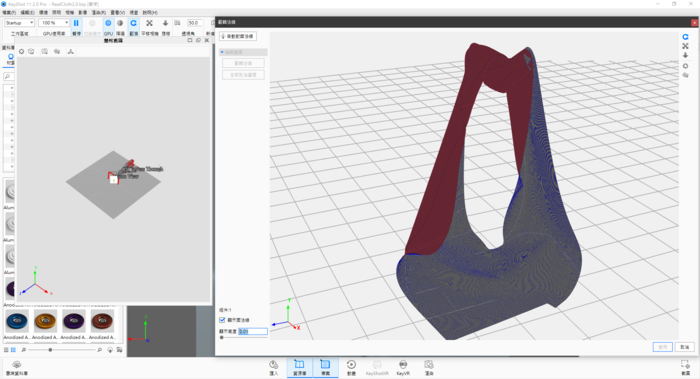Click the cloud download icon in library footer
700x379 pixels.
110,350
